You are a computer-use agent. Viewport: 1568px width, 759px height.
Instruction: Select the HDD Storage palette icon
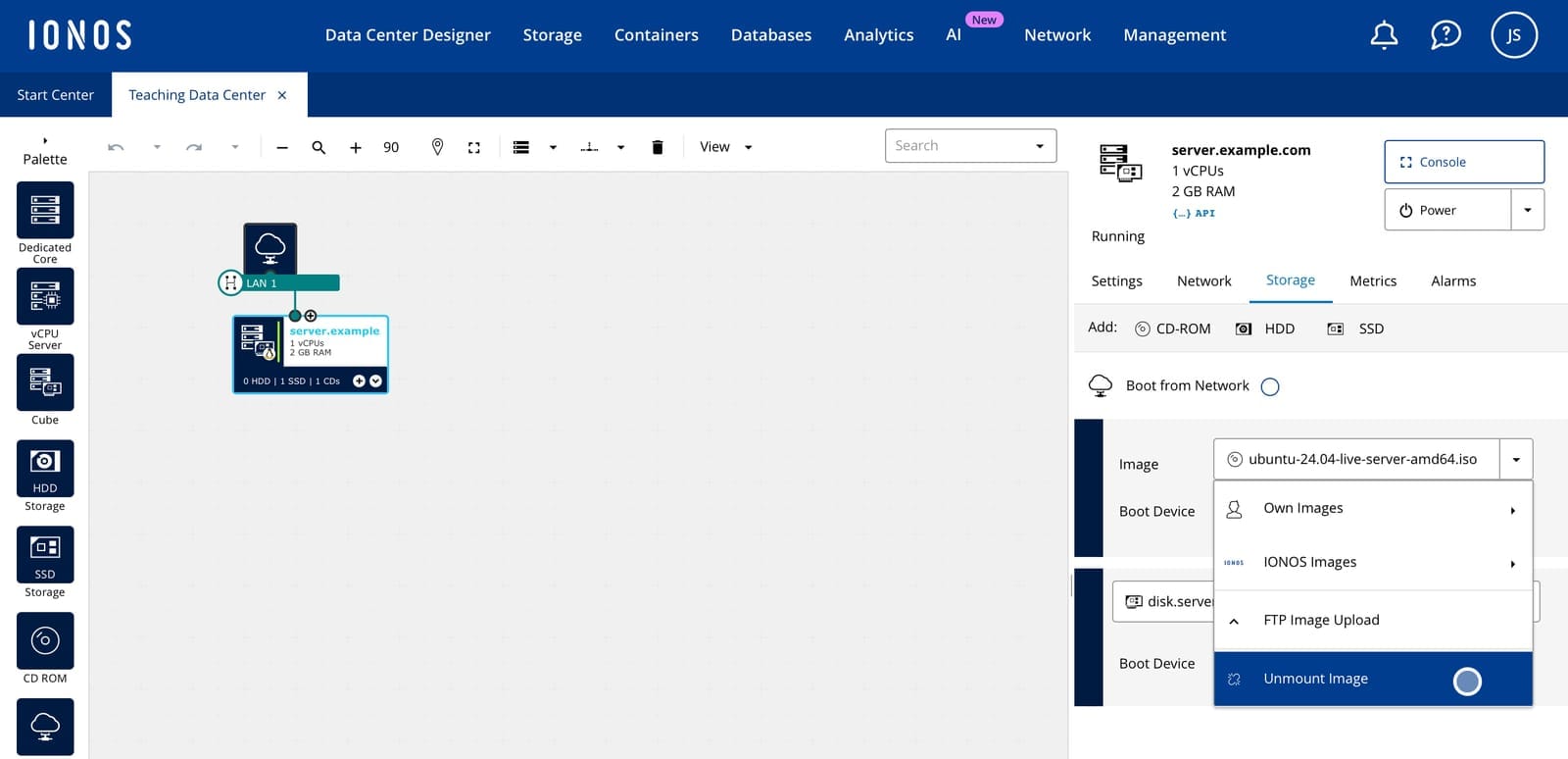tap(45, 469)
